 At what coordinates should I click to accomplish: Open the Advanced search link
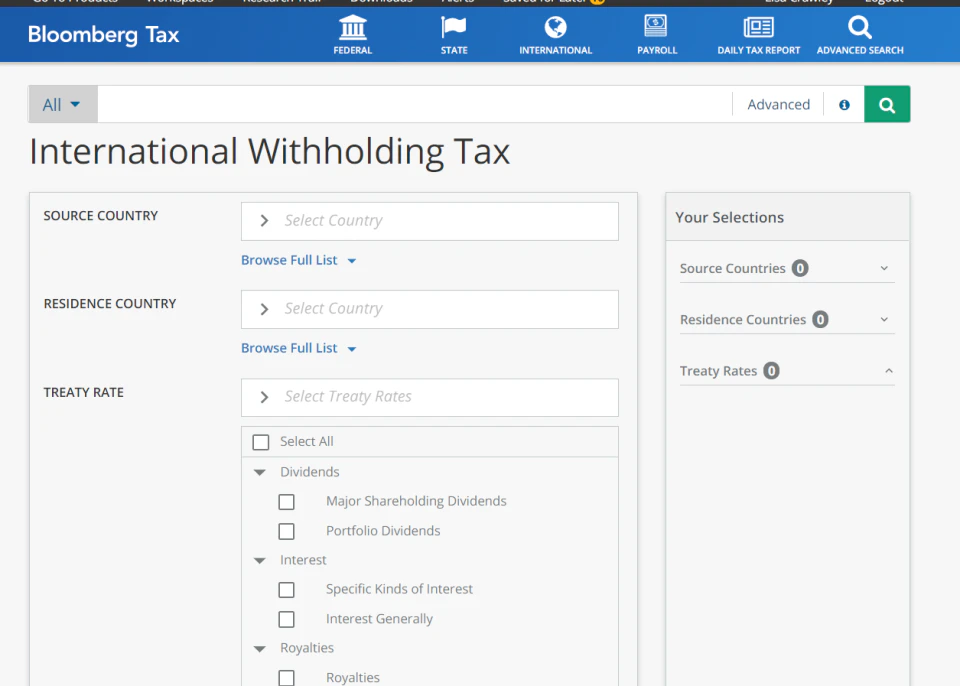click(x=777, y=104)
